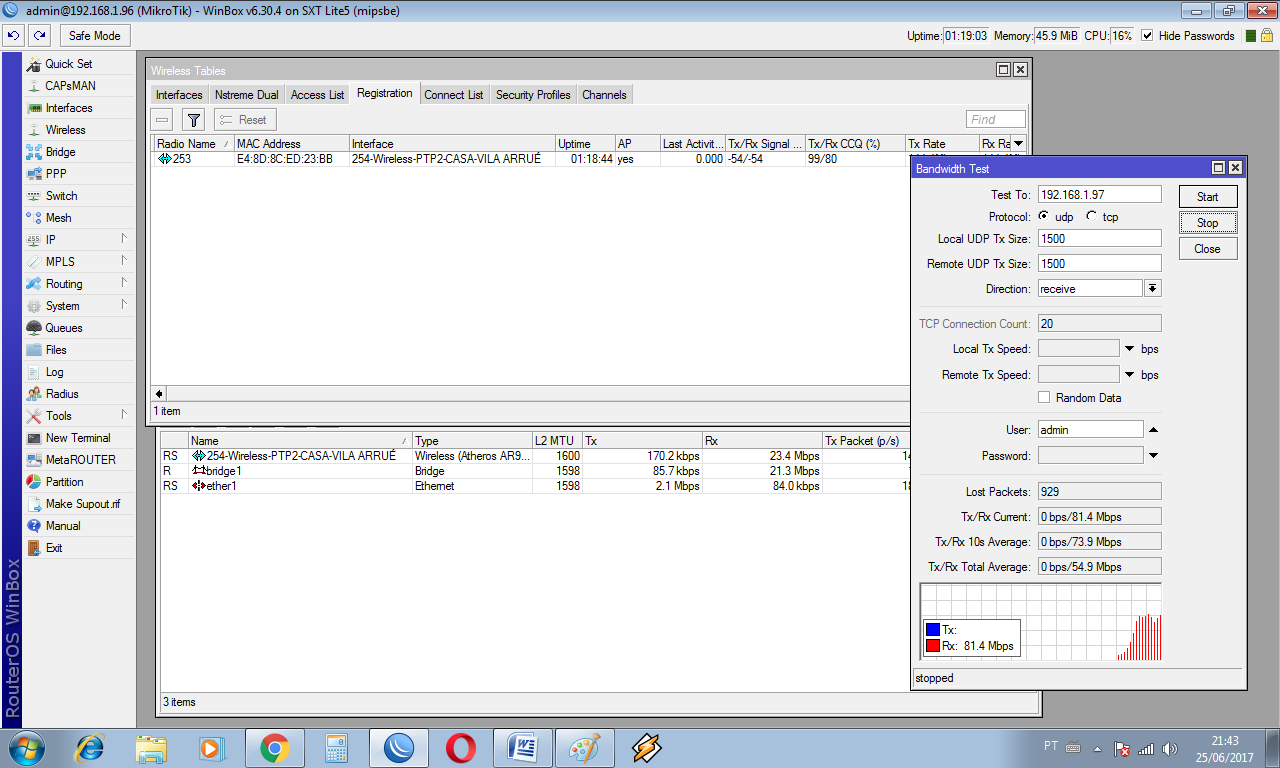This screenshot has width=1280, height=768.
Task: Click the Undo arrow icon in toolbar
Action: tap(13, 35)
